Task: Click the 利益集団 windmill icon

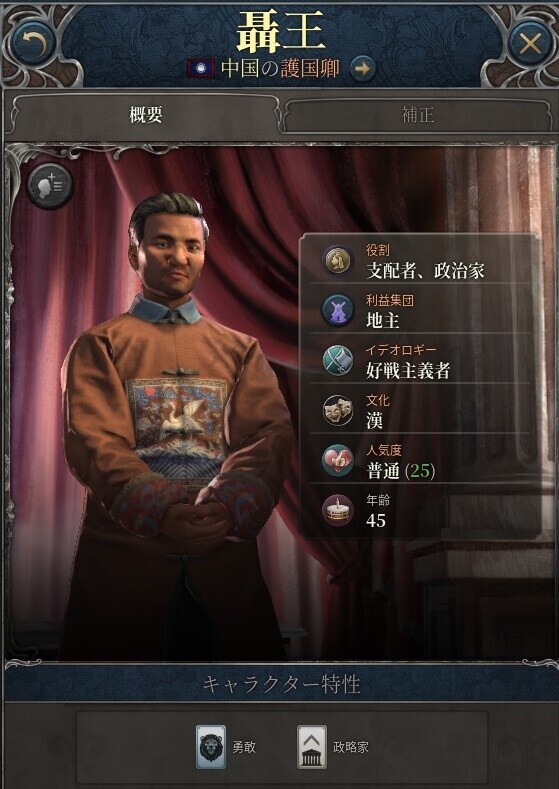Action: (x=338, y=310)
